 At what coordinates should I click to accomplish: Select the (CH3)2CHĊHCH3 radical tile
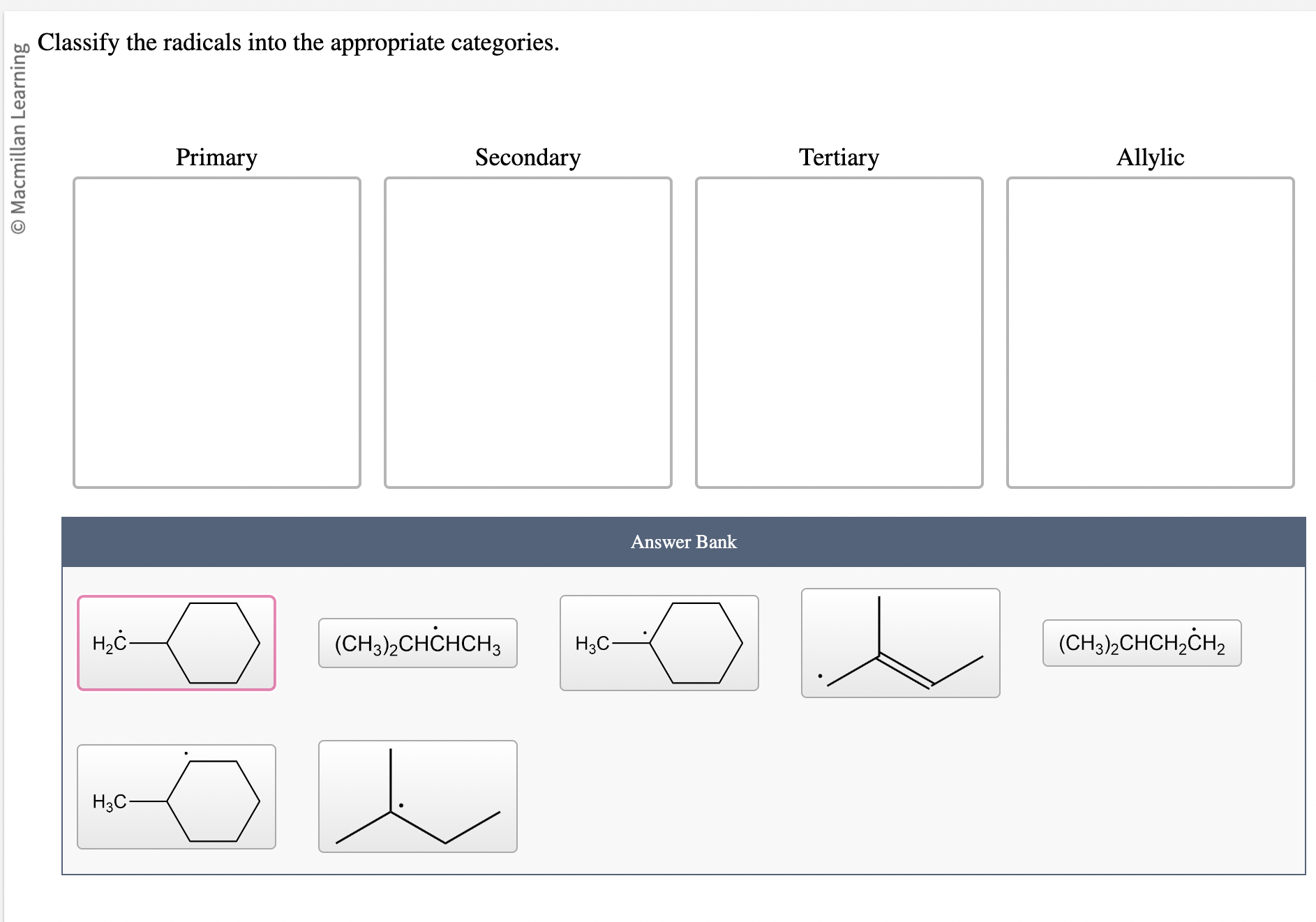point(417,642)
